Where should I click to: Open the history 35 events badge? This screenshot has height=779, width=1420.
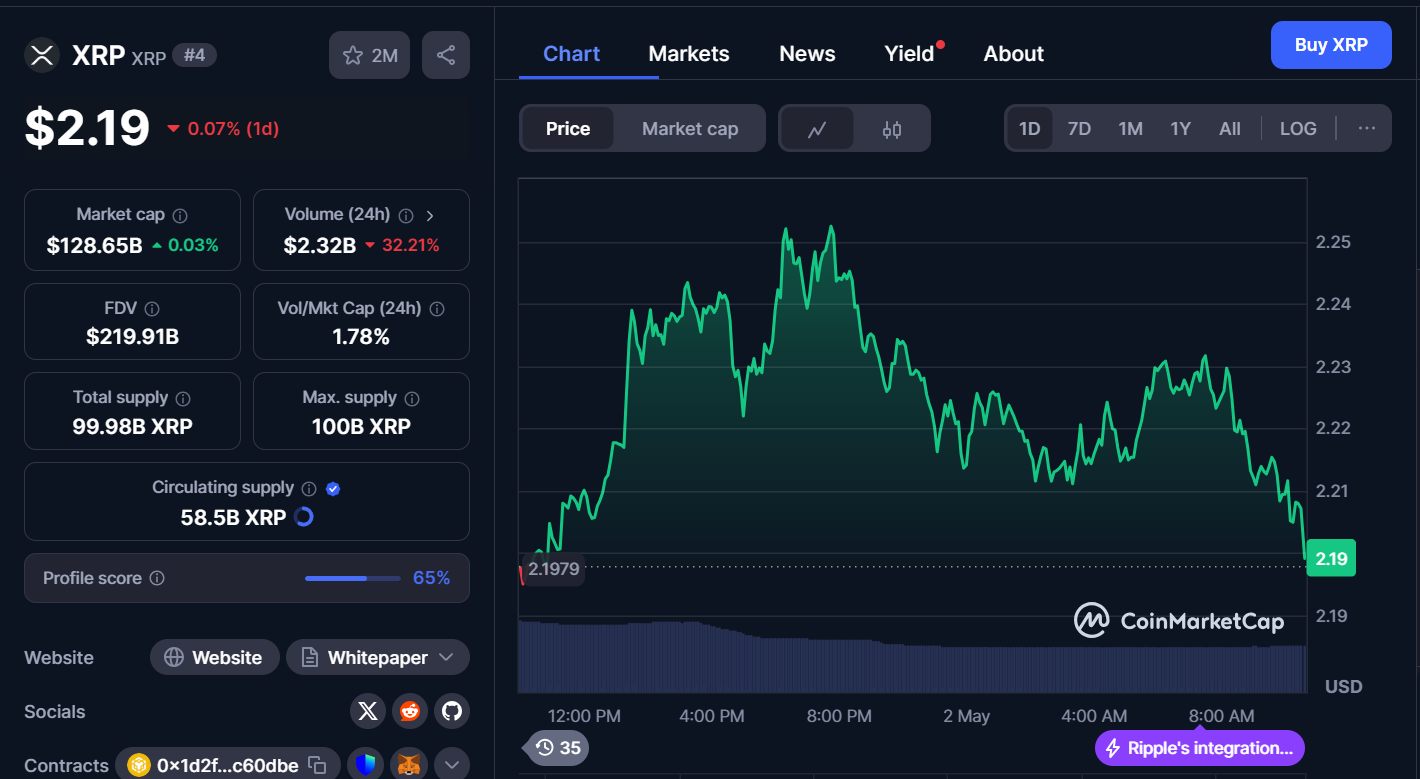pos(557,747)
